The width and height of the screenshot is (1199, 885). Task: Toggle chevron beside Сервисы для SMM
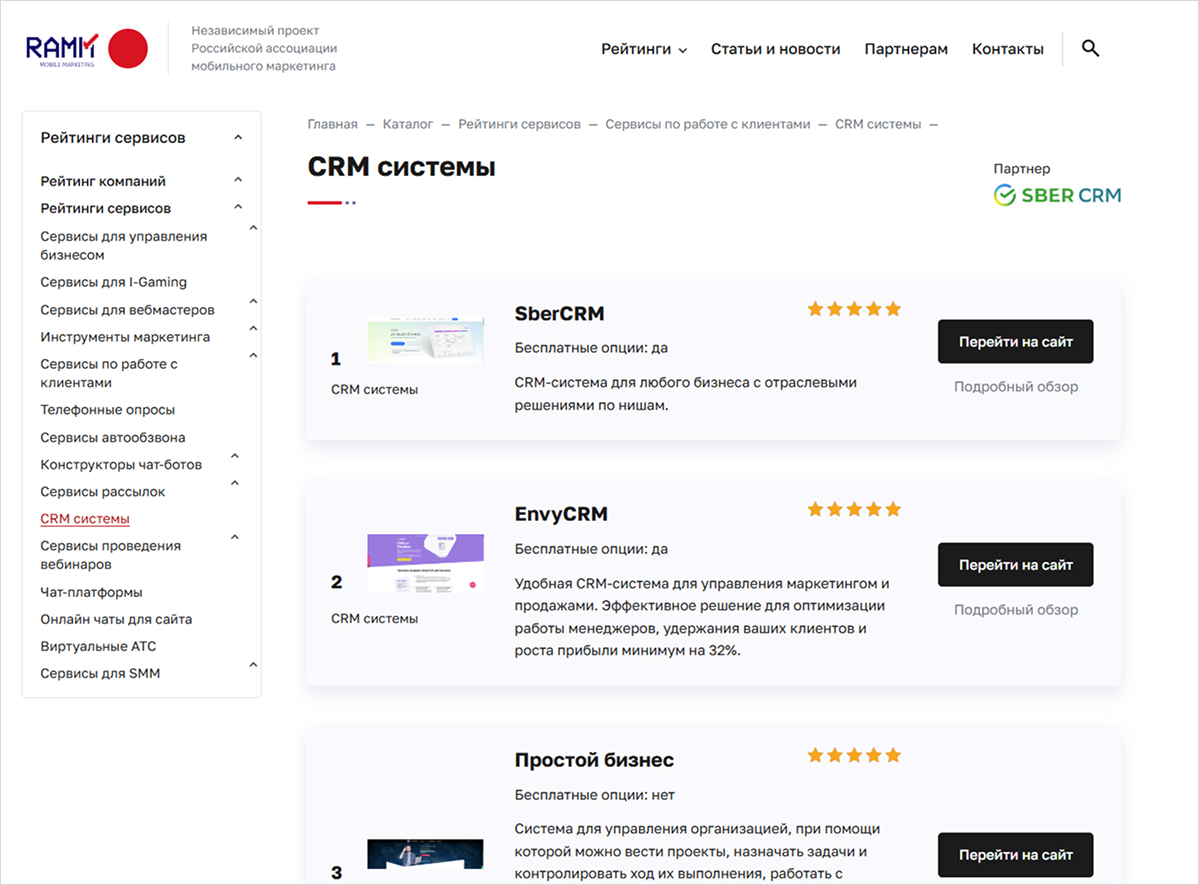pos(253,665)
